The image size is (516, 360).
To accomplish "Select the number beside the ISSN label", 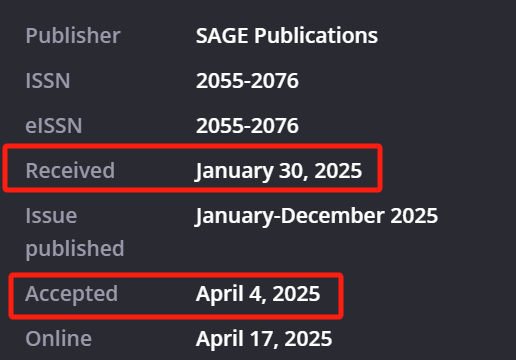I will (247, 81).
